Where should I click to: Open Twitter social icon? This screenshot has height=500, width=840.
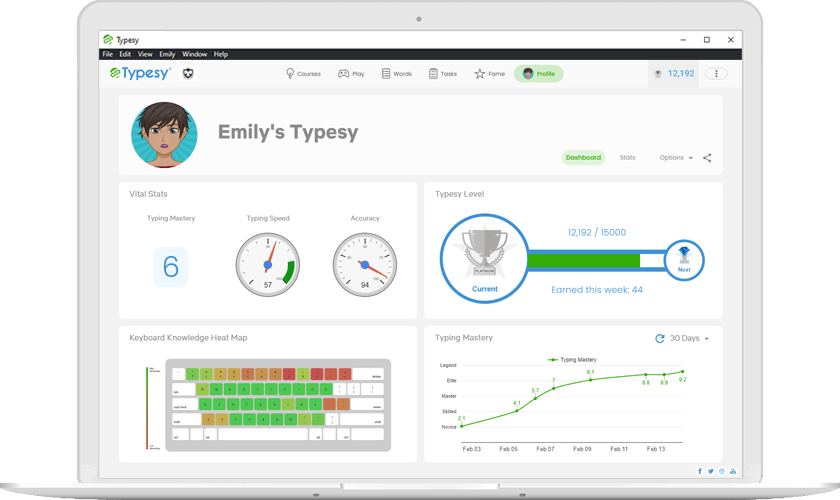(711, 471)
